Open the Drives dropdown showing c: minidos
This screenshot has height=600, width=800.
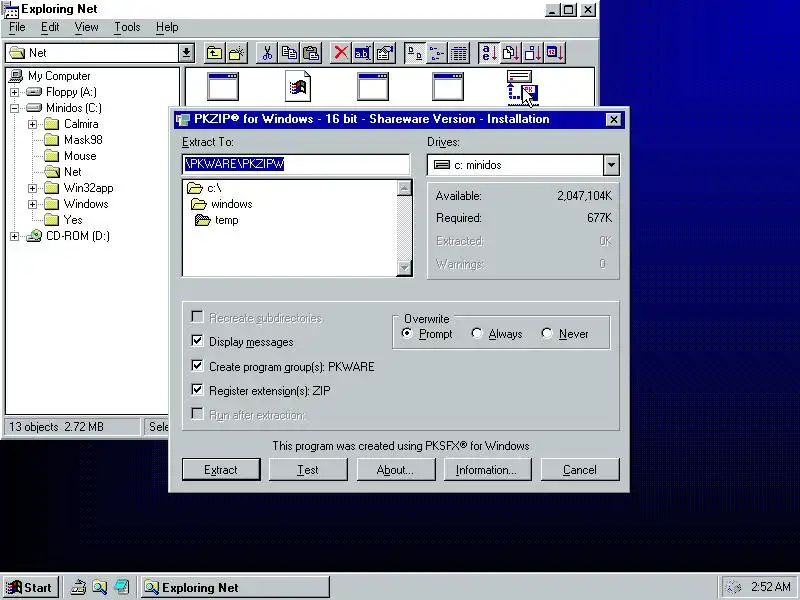click(x=611, y=165)
